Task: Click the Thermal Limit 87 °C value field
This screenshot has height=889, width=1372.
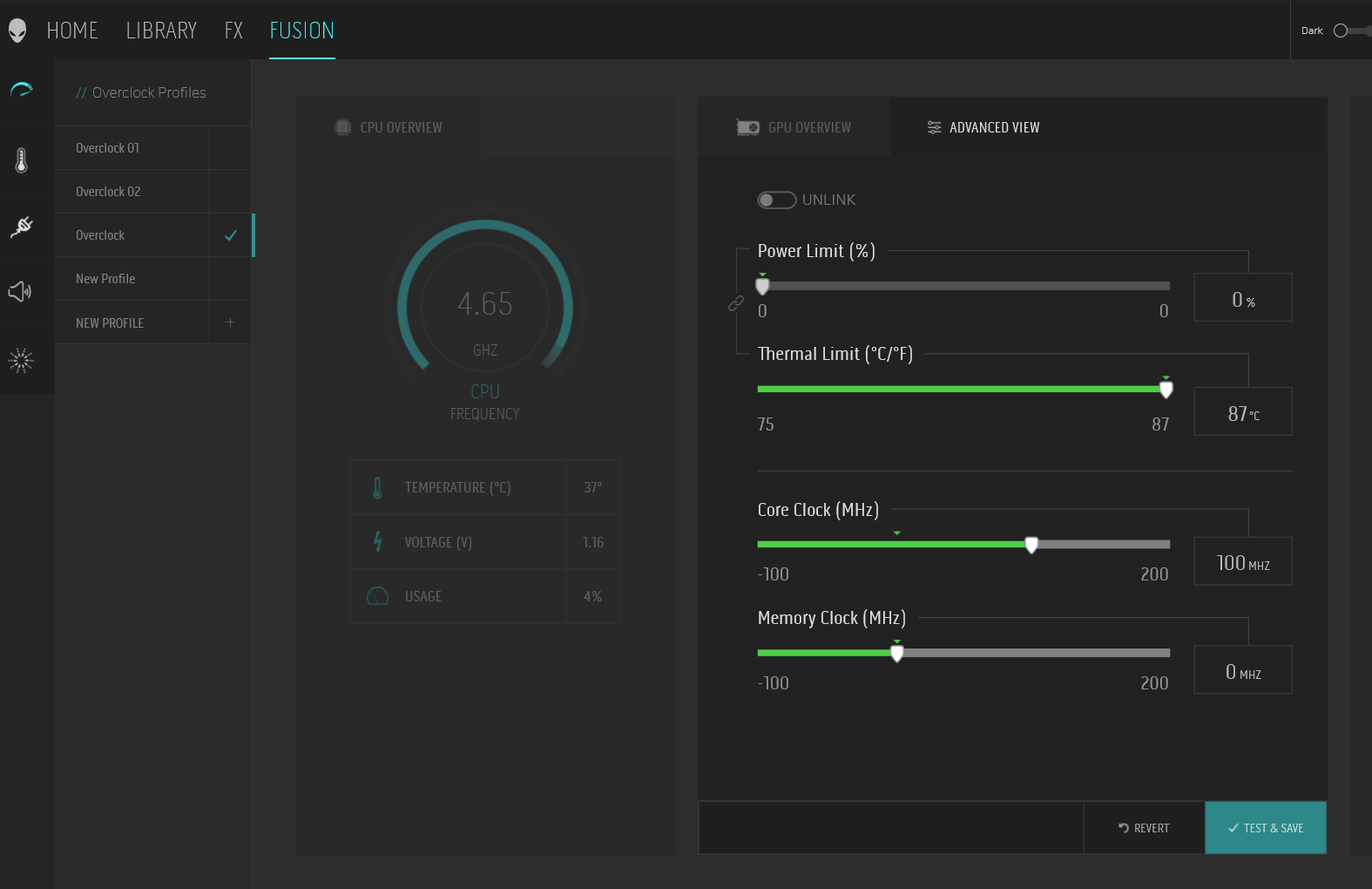Action: click(x=1243, y=411)
